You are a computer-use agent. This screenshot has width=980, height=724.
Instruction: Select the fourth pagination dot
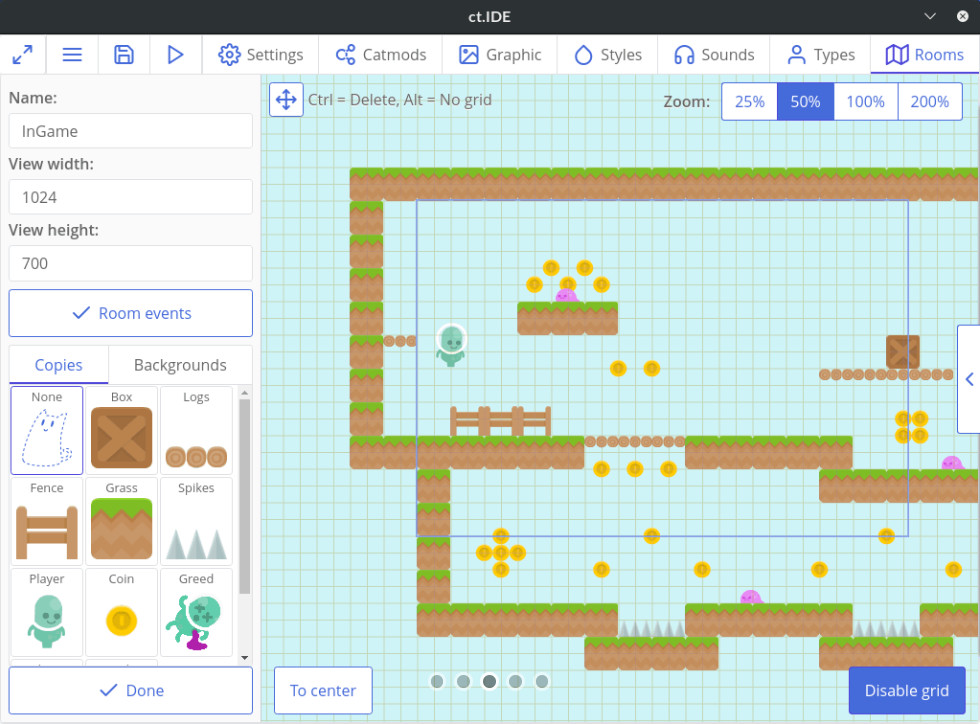click(516, 681)
